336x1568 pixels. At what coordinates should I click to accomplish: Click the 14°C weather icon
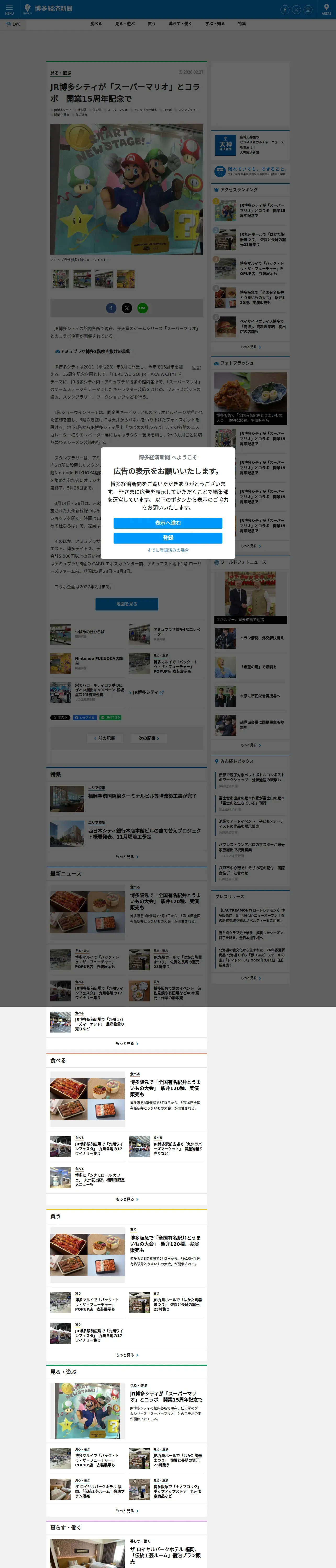pyautogui.click(x=12, y=24)
